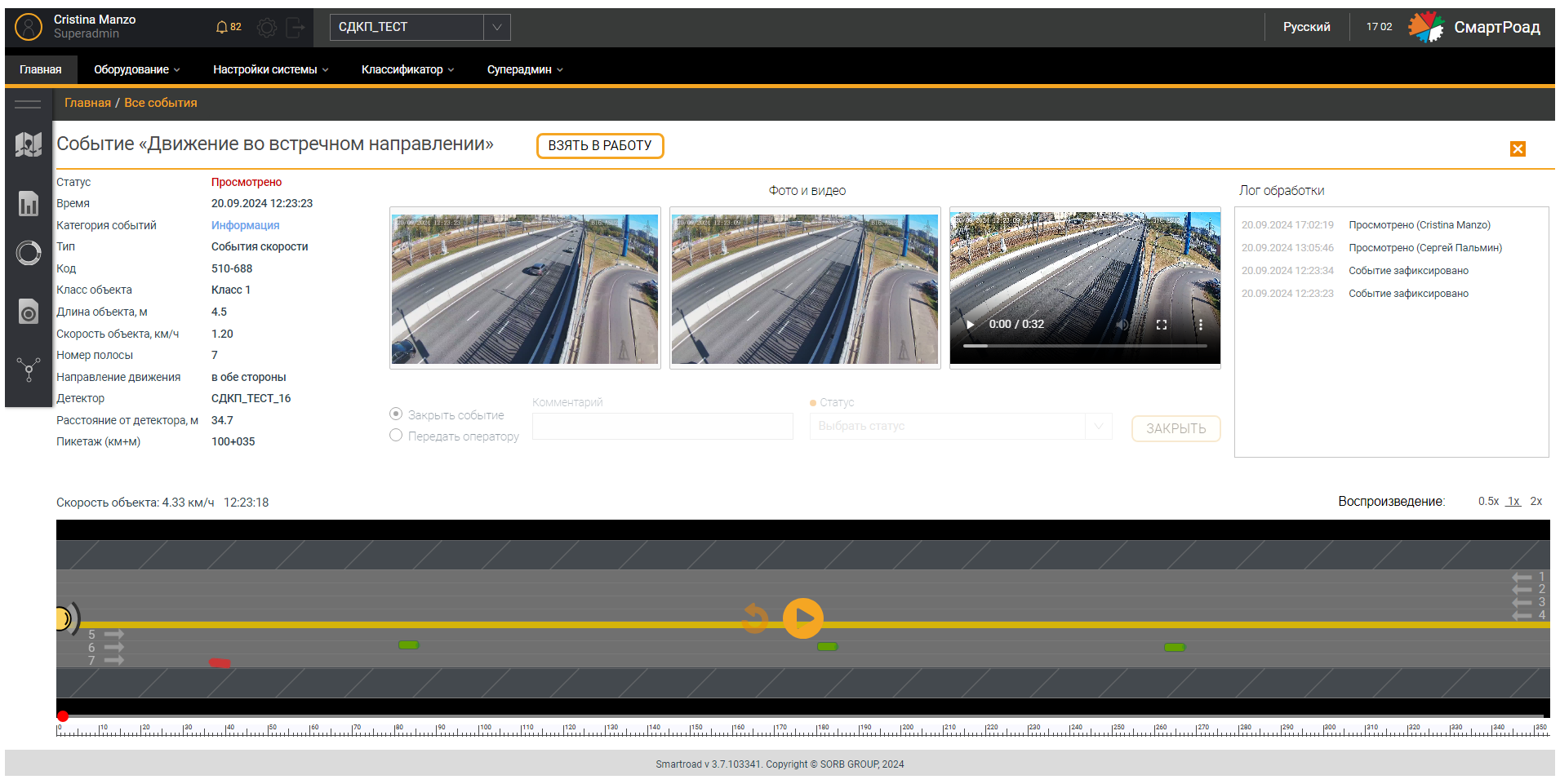Select the Передать оператору radio option
1560x784 pixels.
396,436
